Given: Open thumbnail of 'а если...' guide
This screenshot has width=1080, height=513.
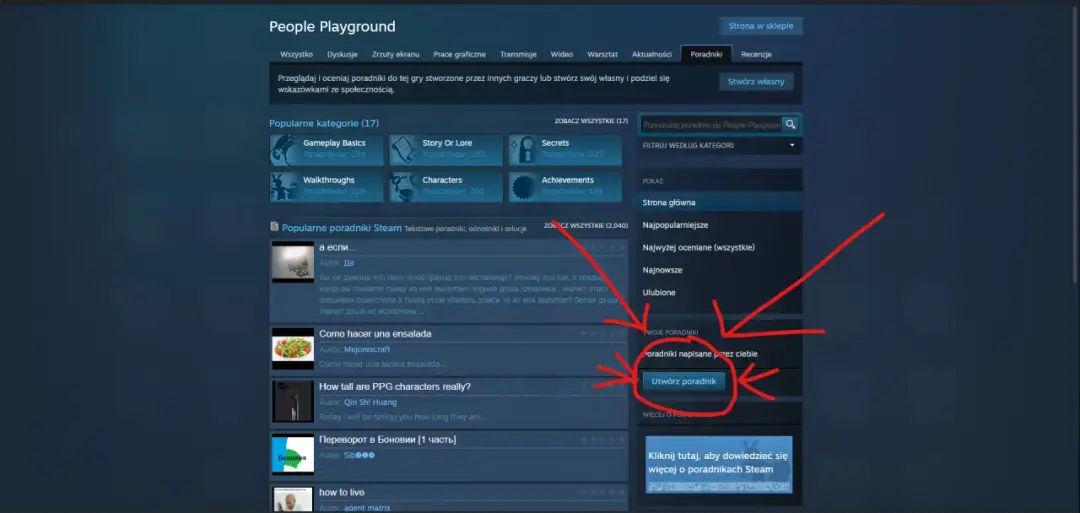Looking at the screenshot, I should [x=293, y=262].
